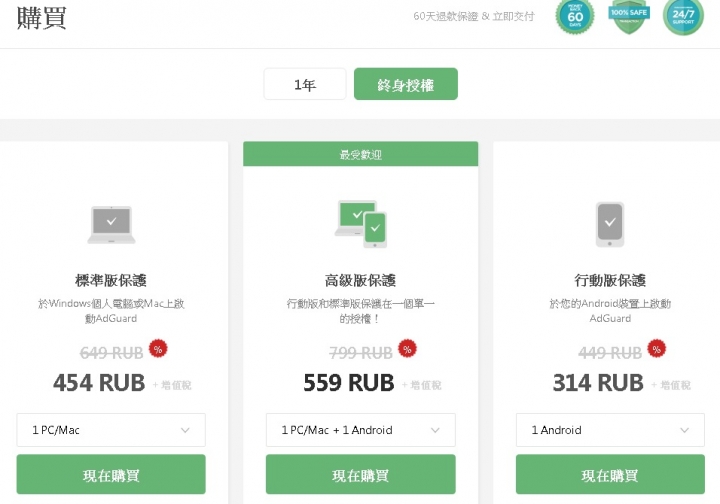
Task: Click the red discount badge beside 649 RUB
Action: pos(158,349)
